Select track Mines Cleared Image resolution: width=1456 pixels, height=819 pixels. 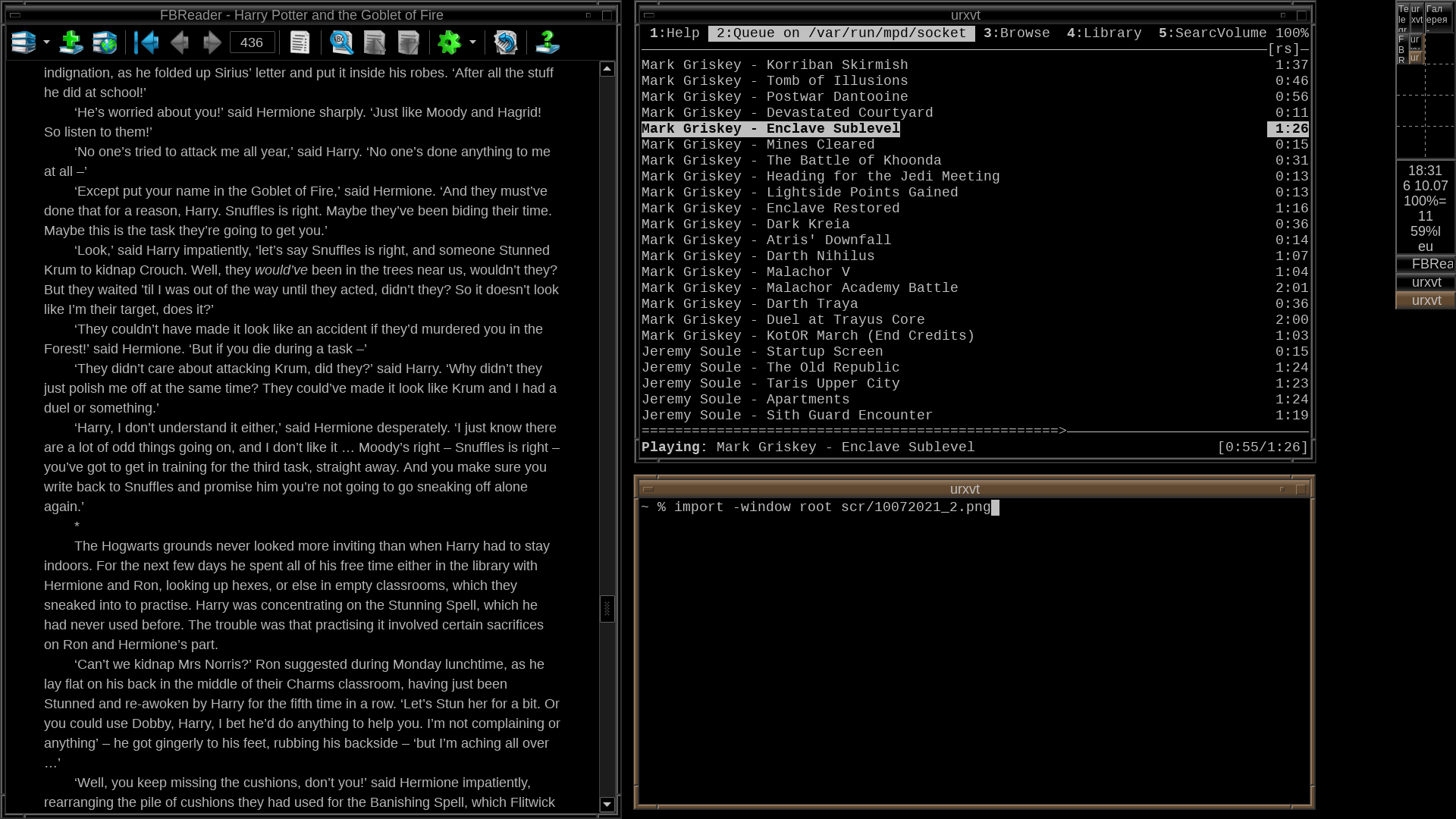975,145
